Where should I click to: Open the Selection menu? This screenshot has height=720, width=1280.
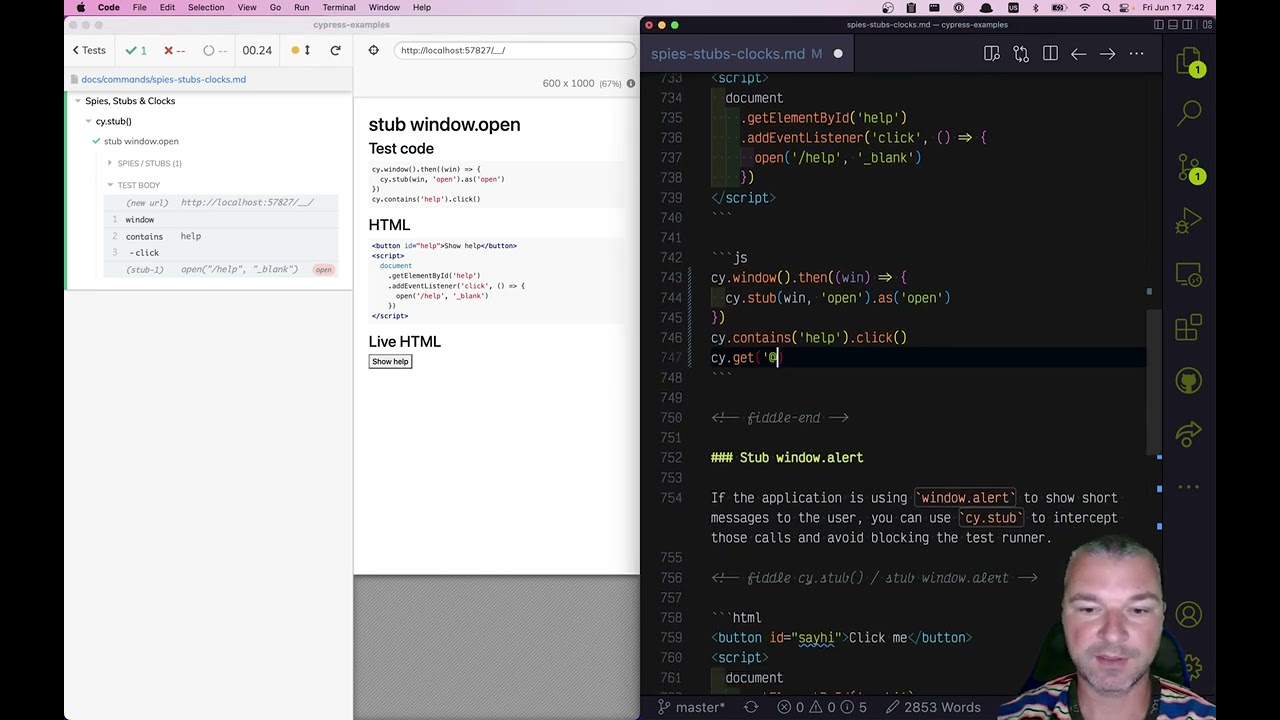[206, 8]
